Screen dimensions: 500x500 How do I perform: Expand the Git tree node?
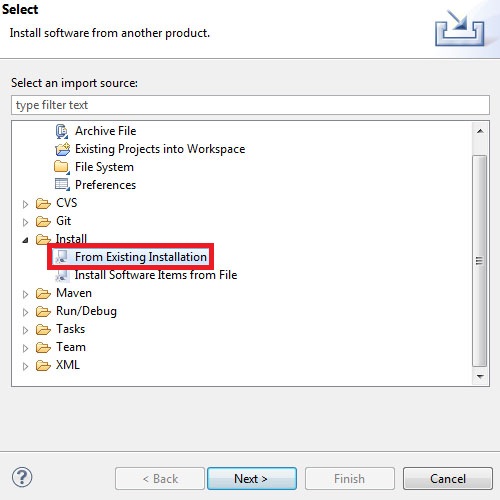tap(25, 222)
